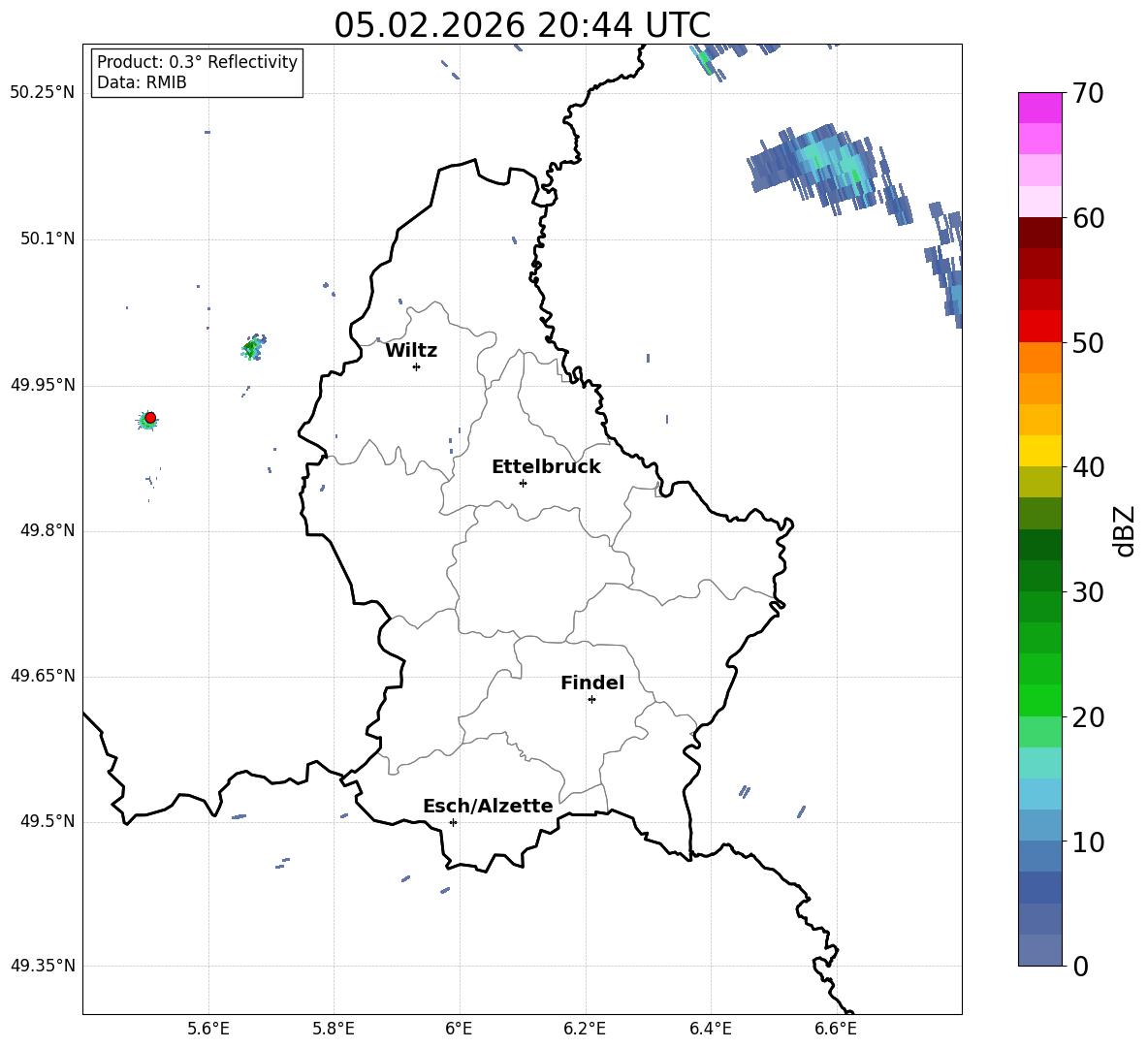The height and width of the screenshot is (1048, 1148).
Task: Select the Wiltz station label
Action: click(411, 351)
